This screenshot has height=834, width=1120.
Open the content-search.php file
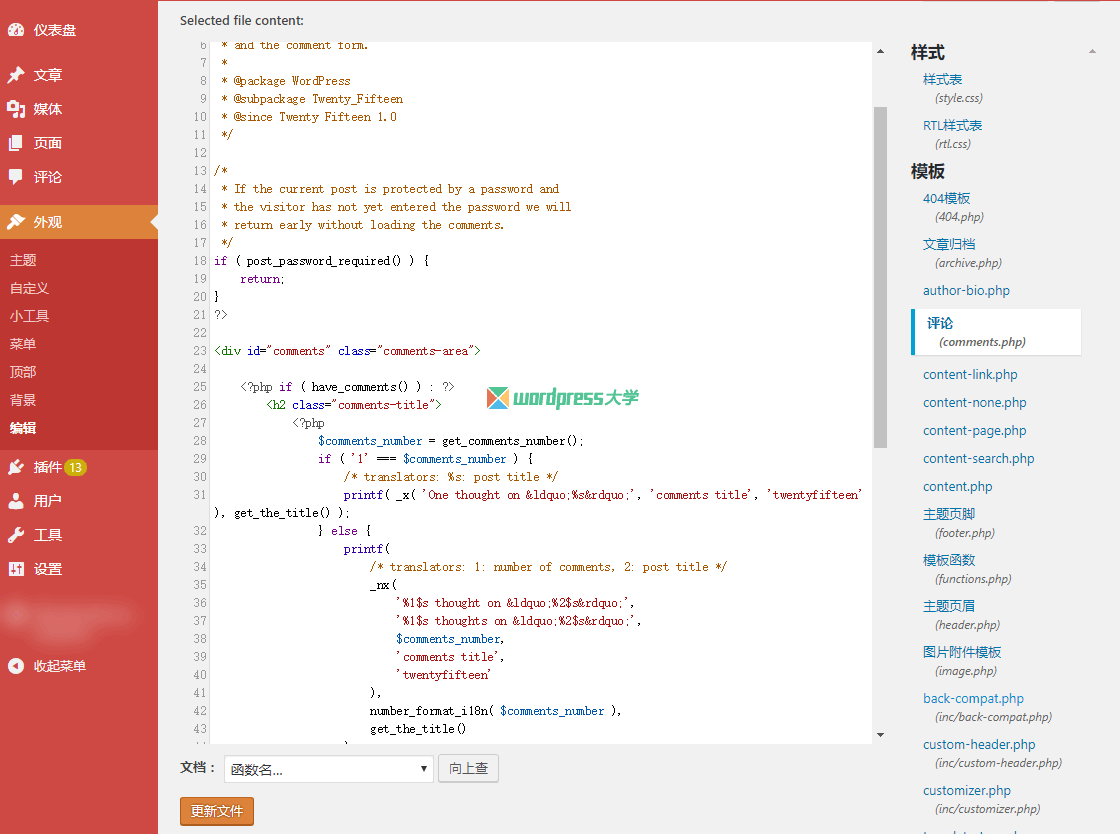click(x=979, y=458)
